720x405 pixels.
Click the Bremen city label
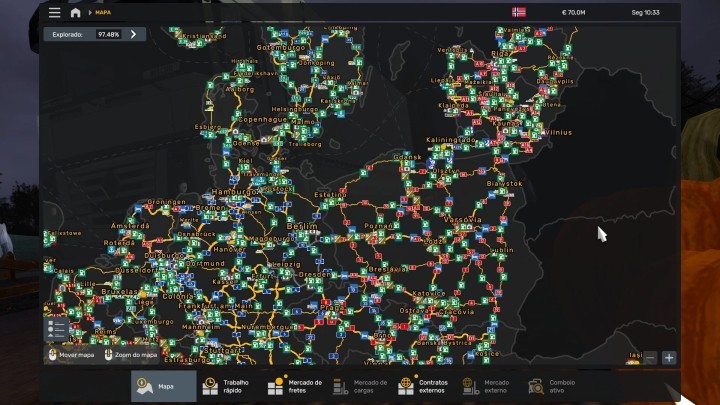click(x=210, y=208)
